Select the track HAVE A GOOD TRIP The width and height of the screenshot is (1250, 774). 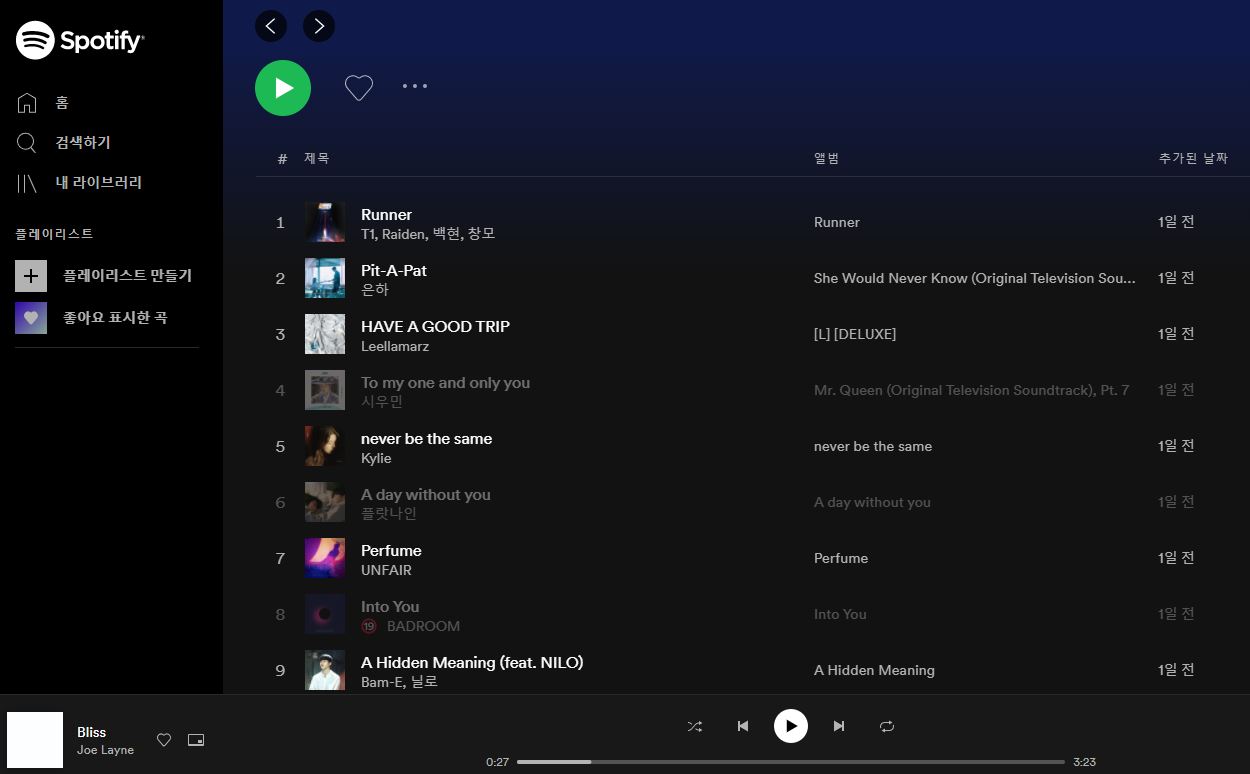click(x=435, y=326)
